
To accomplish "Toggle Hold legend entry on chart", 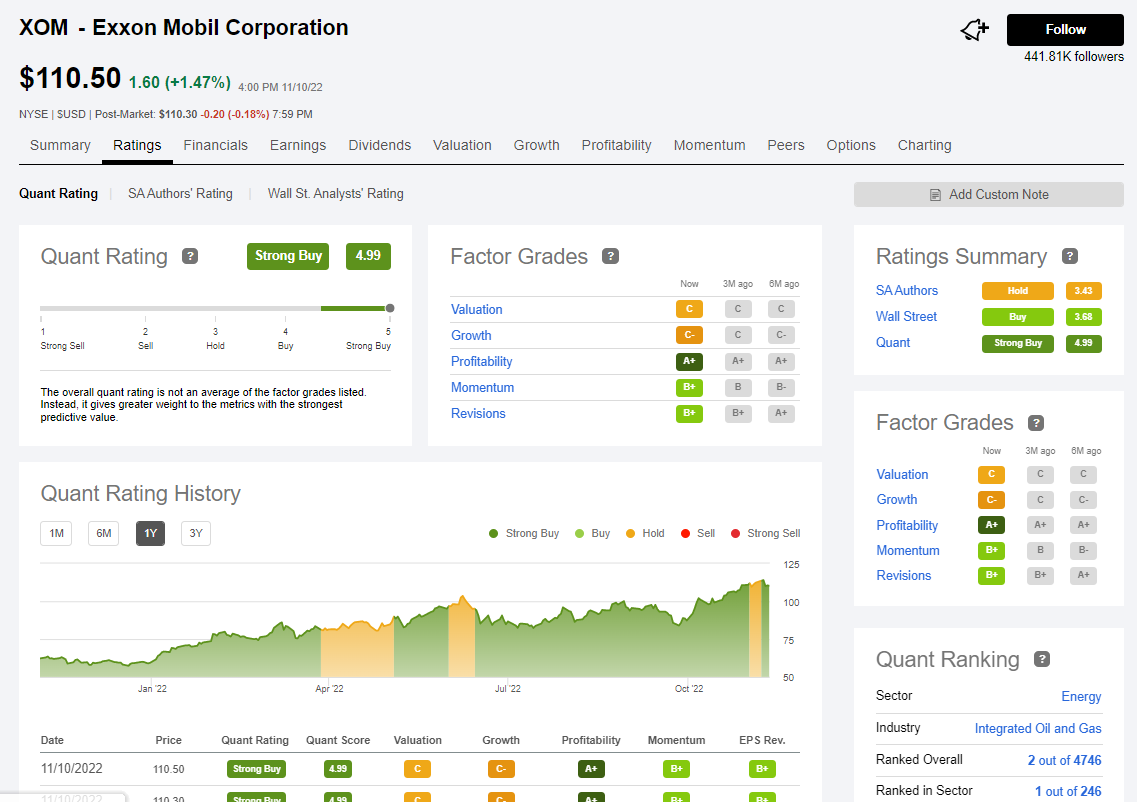I will (x=645, y=533).
